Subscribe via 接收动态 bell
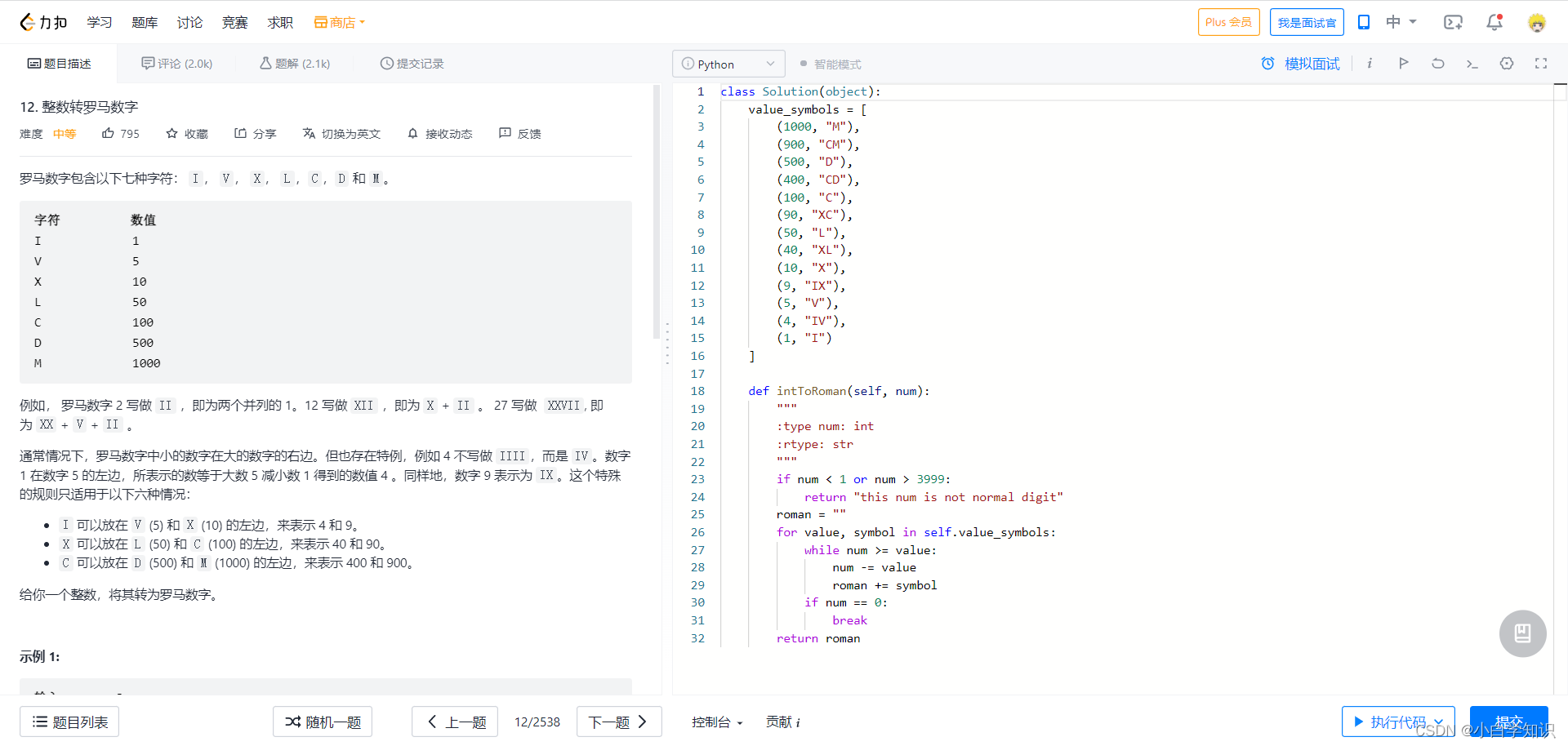 tap(440, 133)
